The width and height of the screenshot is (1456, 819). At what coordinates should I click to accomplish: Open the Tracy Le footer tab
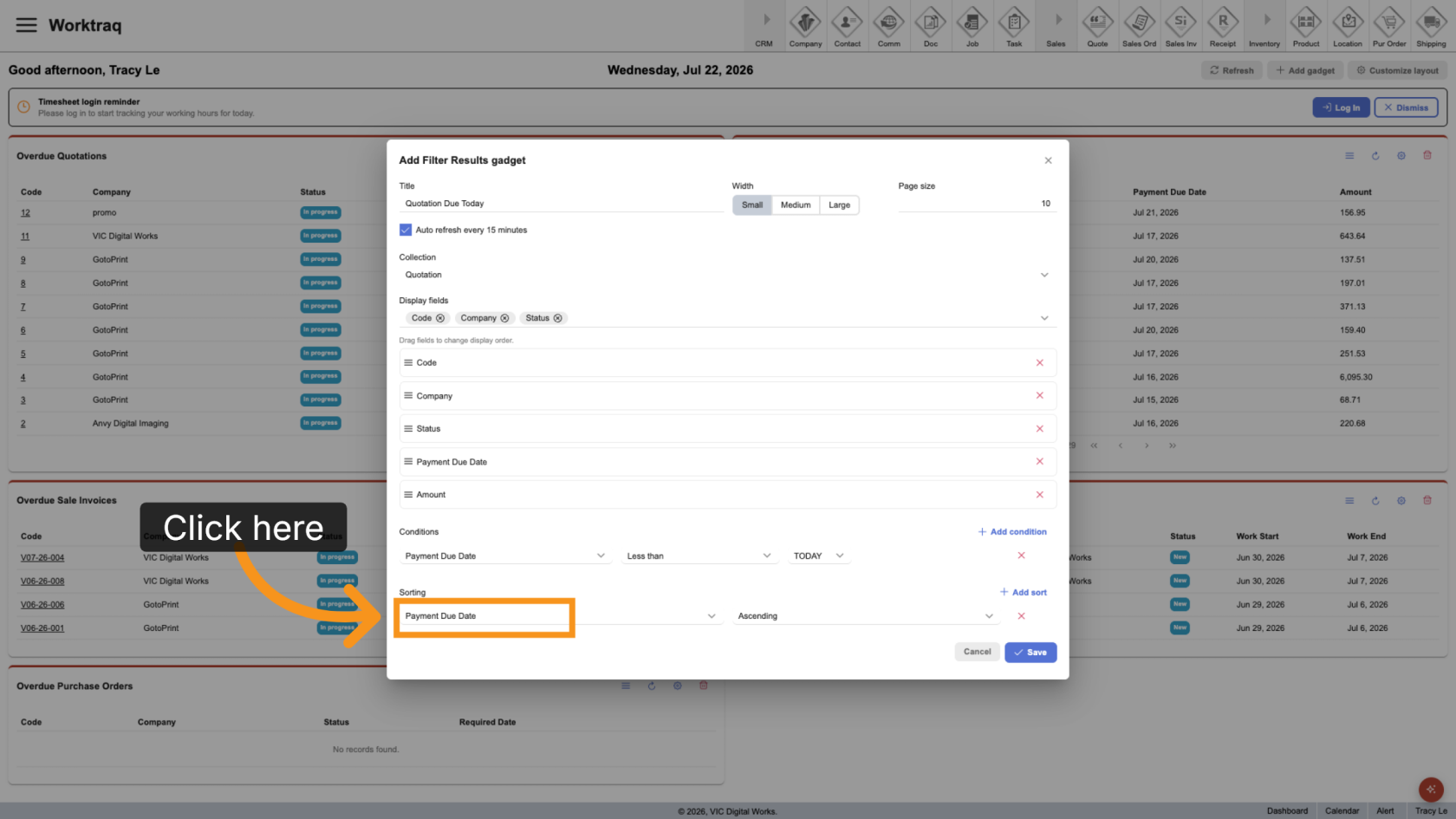[x=1431, y=811]
